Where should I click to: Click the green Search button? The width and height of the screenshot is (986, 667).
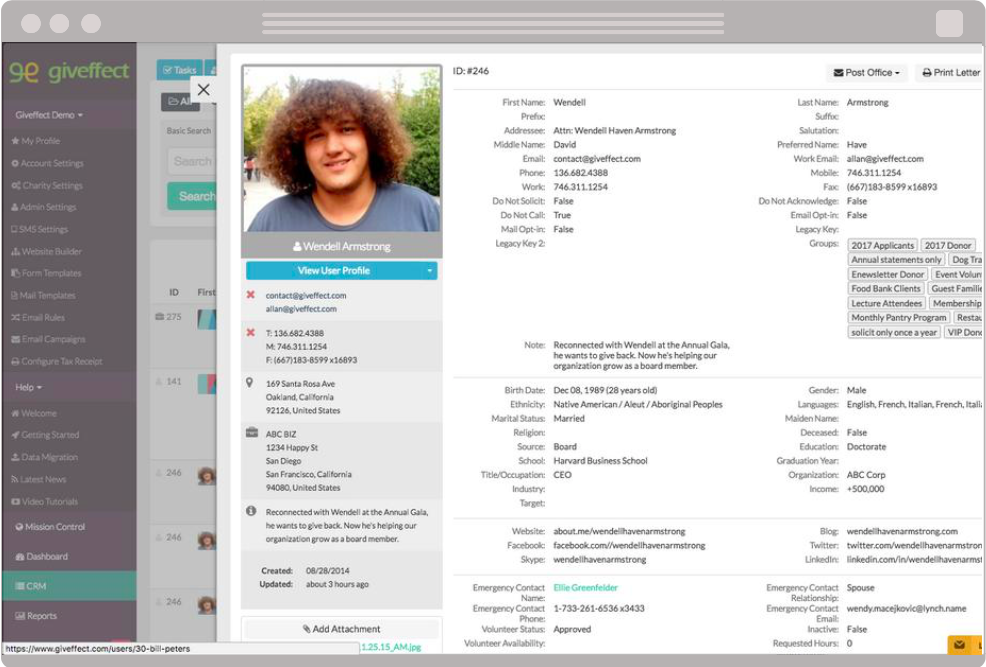coord(191,196)
